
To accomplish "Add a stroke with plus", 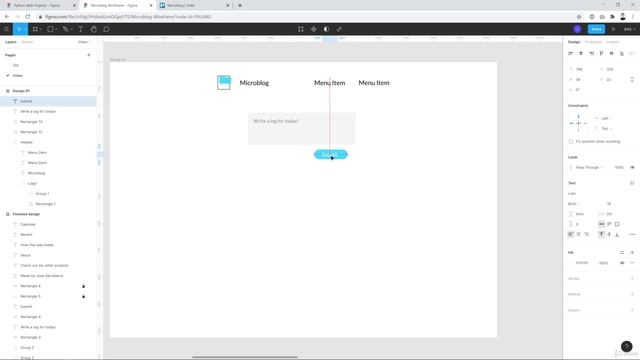I will point(632,278).
